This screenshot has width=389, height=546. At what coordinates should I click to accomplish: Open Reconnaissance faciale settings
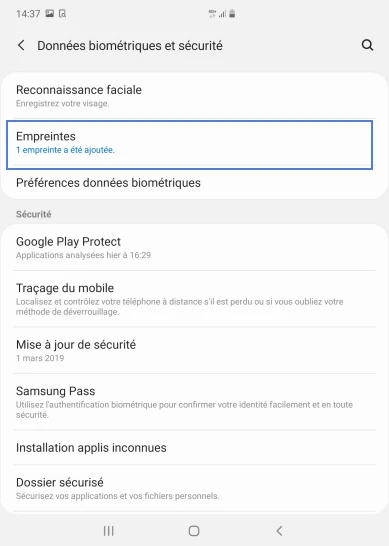click(194, 95)
